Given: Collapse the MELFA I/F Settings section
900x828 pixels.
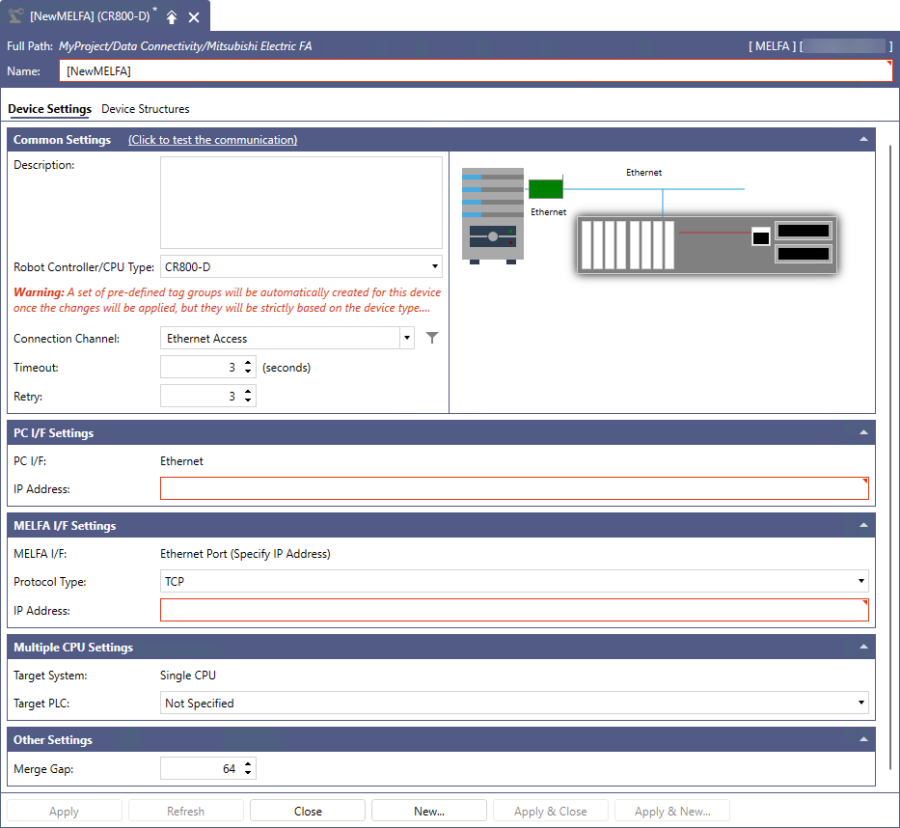Looking at the screenshot, I should click(x=863, y=526).
